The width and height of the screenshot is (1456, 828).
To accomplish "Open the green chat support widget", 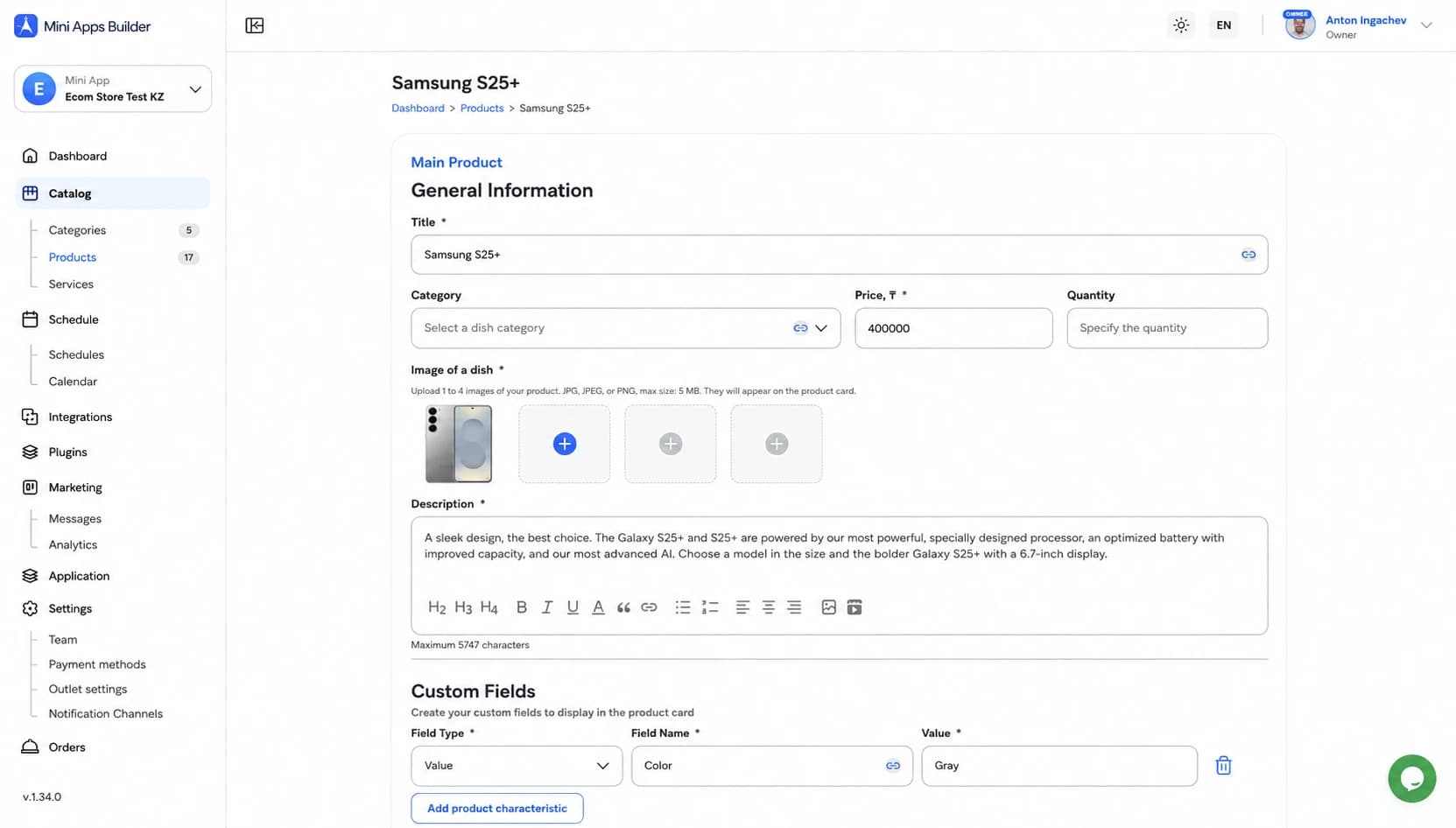I will (x=1412, y=778).
